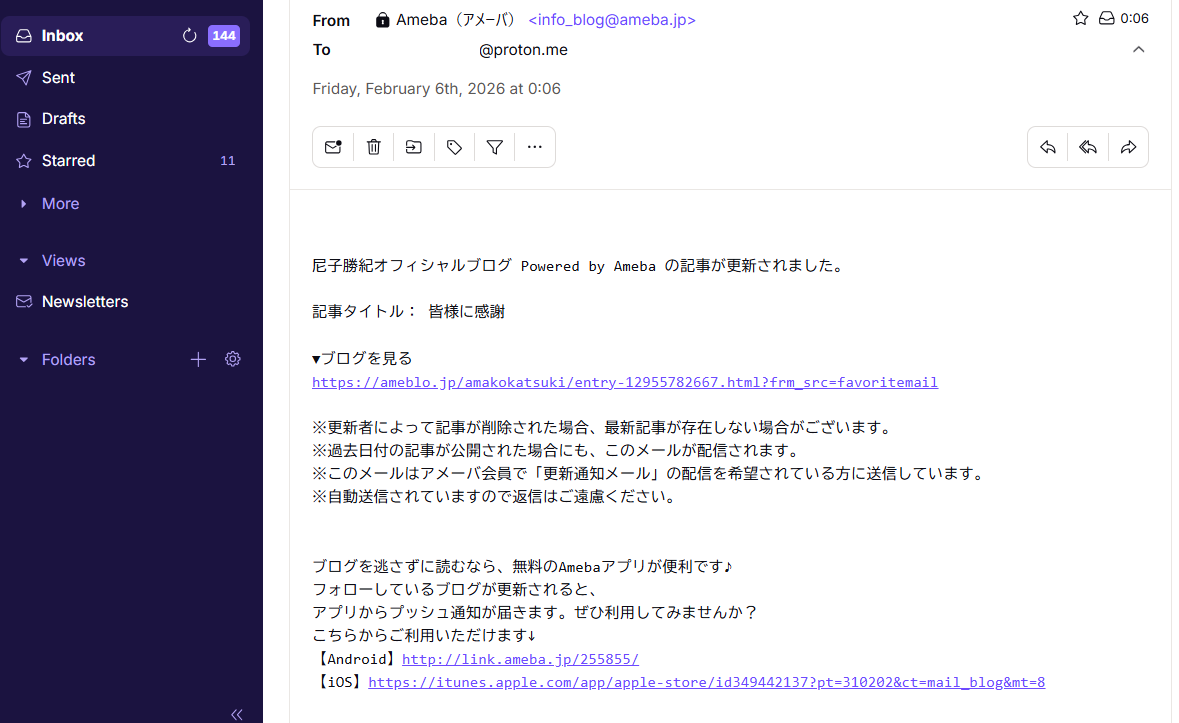
Task: Click the Move to folder icon
Action: click(413, 147)
